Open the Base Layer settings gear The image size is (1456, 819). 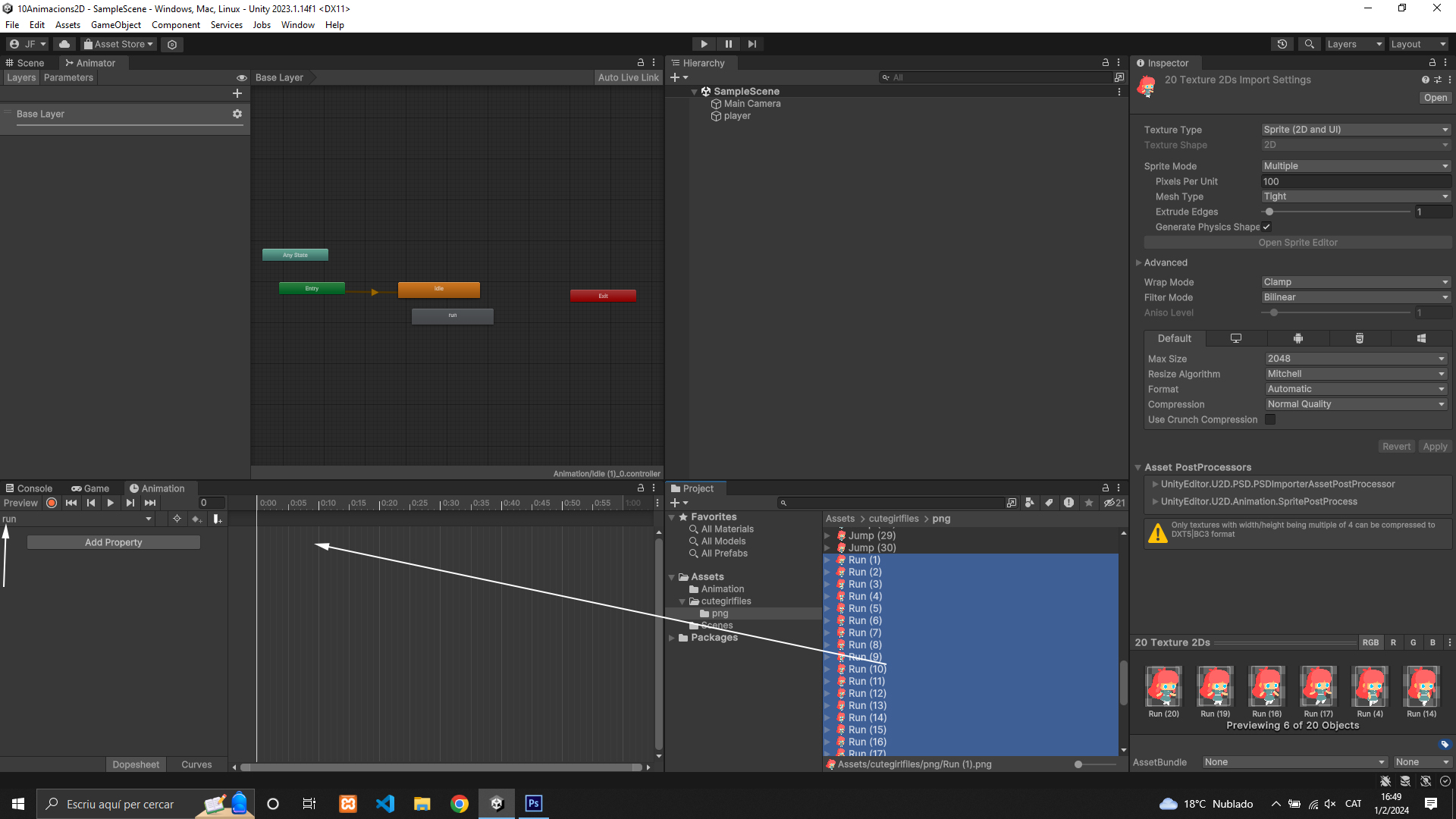pyautogui.click(x=237, y=114)
